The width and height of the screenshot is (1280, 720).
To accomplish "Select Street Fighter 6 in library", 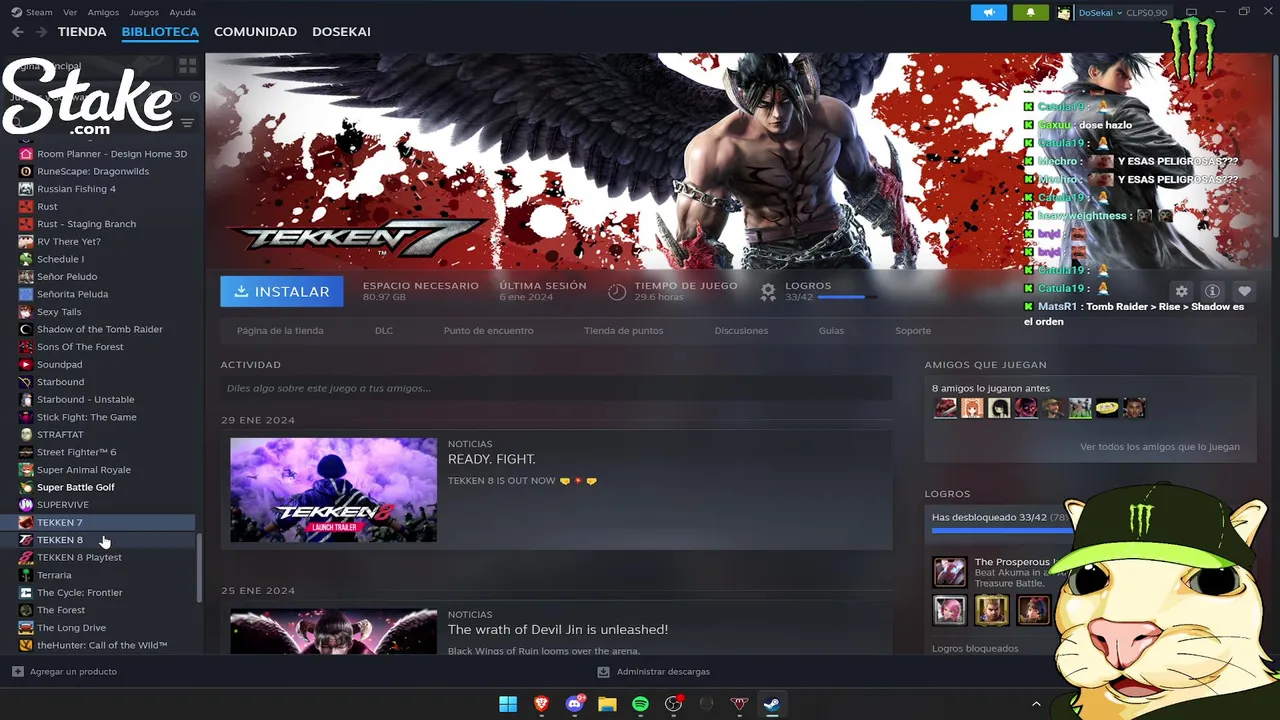I will point(98,452).
